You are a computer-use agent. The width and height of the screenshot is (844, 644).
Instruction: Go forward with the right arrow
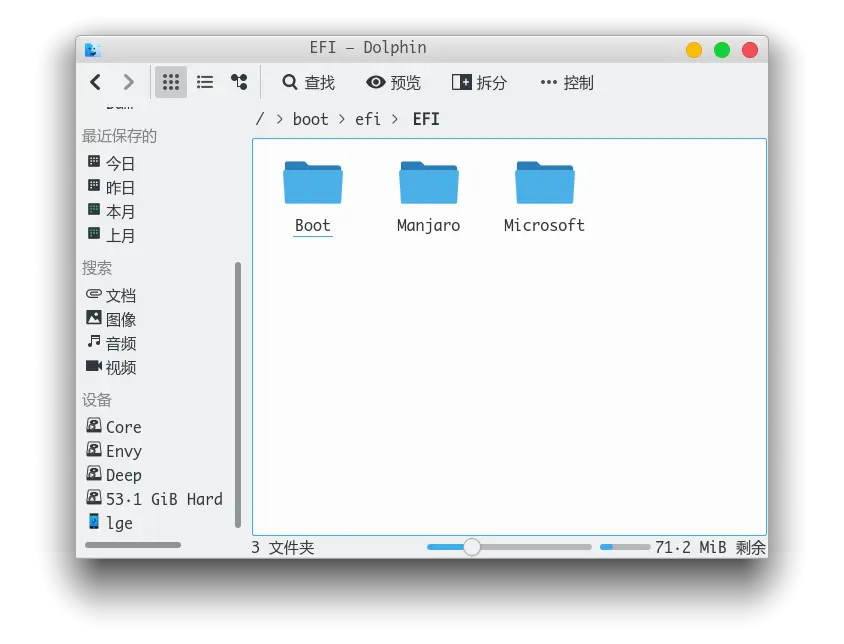(128, 82)
